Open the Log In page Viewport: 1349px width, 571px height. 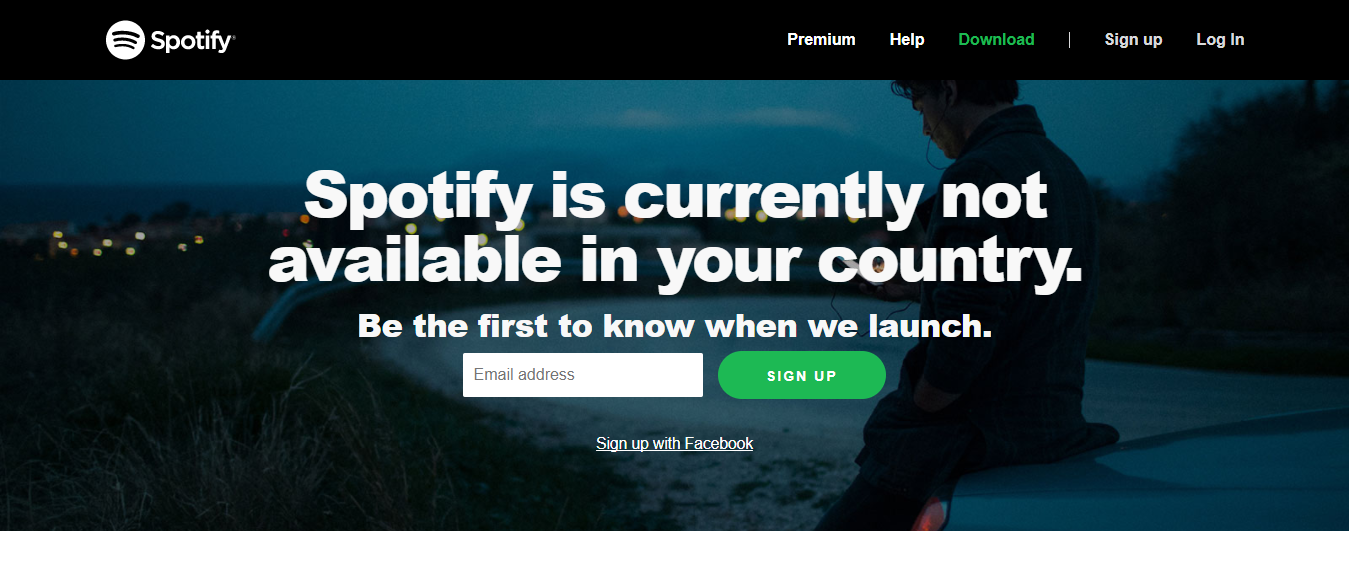1220,40
